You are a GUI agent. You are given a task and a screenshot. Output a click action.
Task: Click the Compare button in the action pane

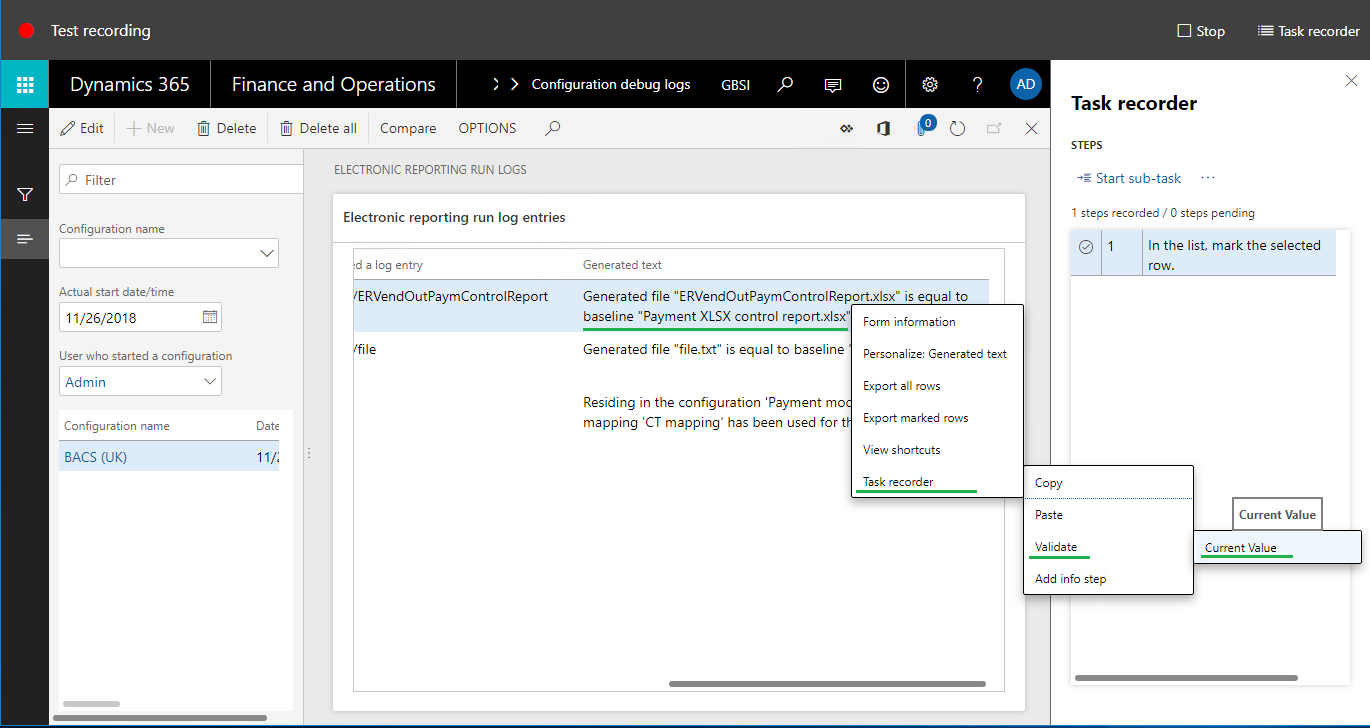pos(407,128)
